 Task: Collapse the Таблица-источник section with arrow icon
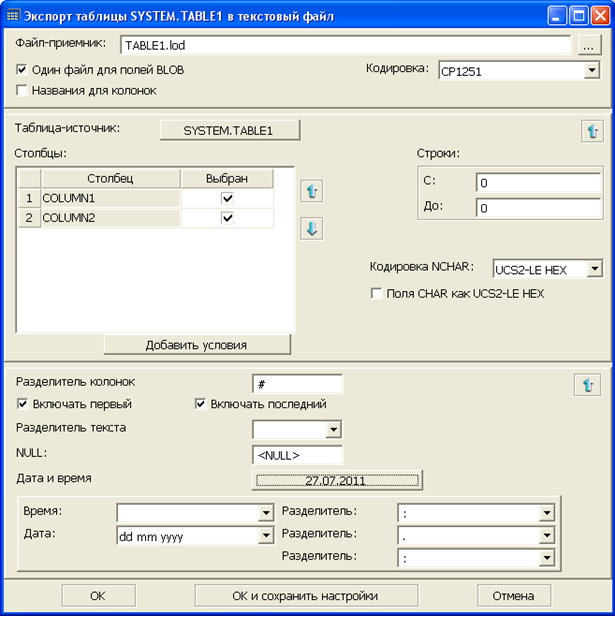click(x=591, y=131)
